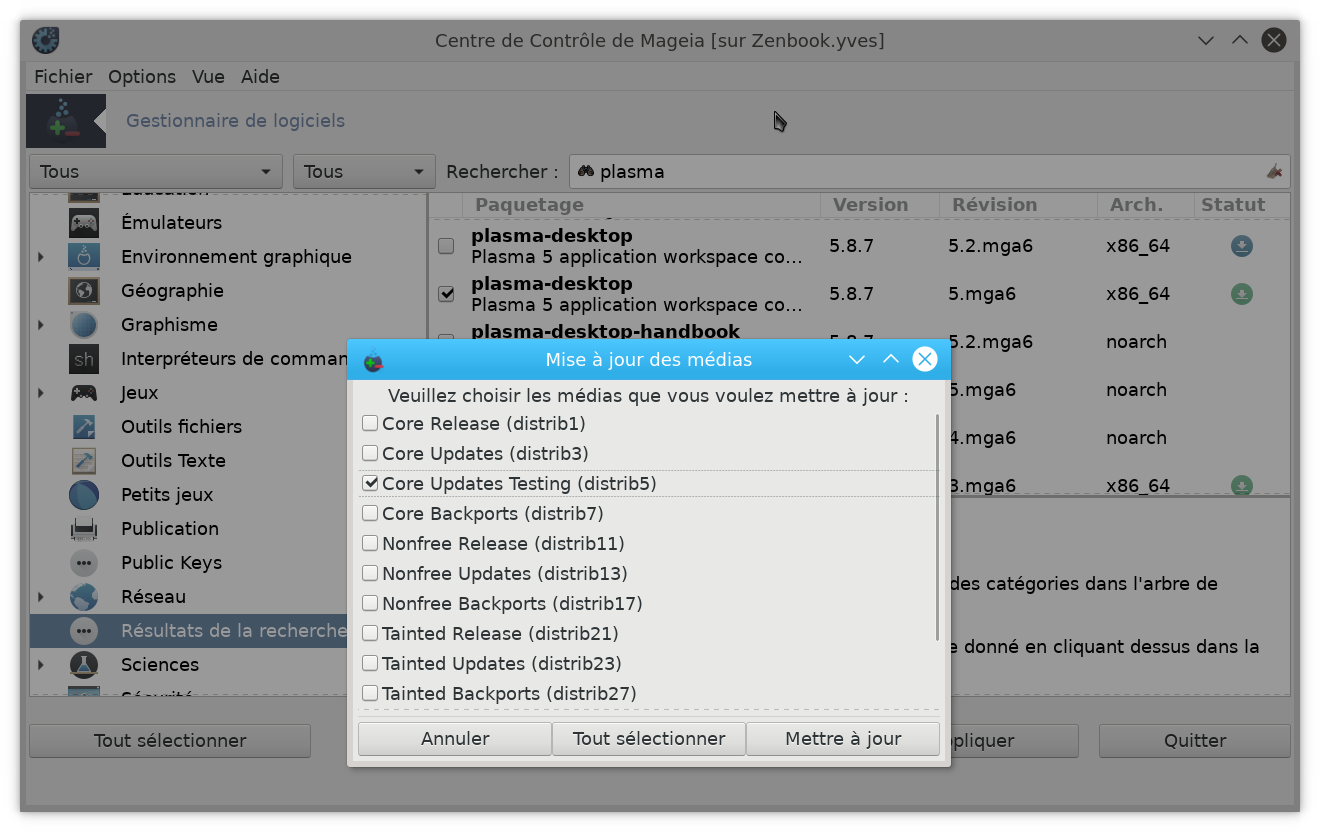Expand the Jeux tree node
The height and width of the screenshot is (832, 1320).
tap(41, 393)
